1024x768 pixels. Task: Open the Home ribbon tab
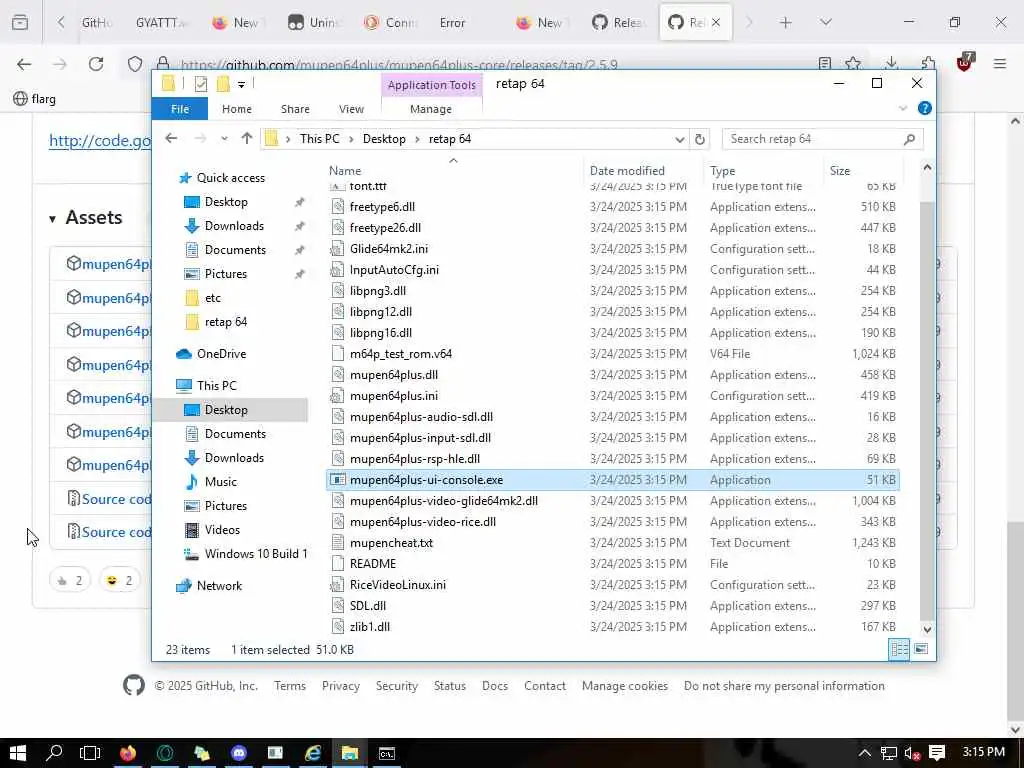pyautogui.click(x=236, y=109)
